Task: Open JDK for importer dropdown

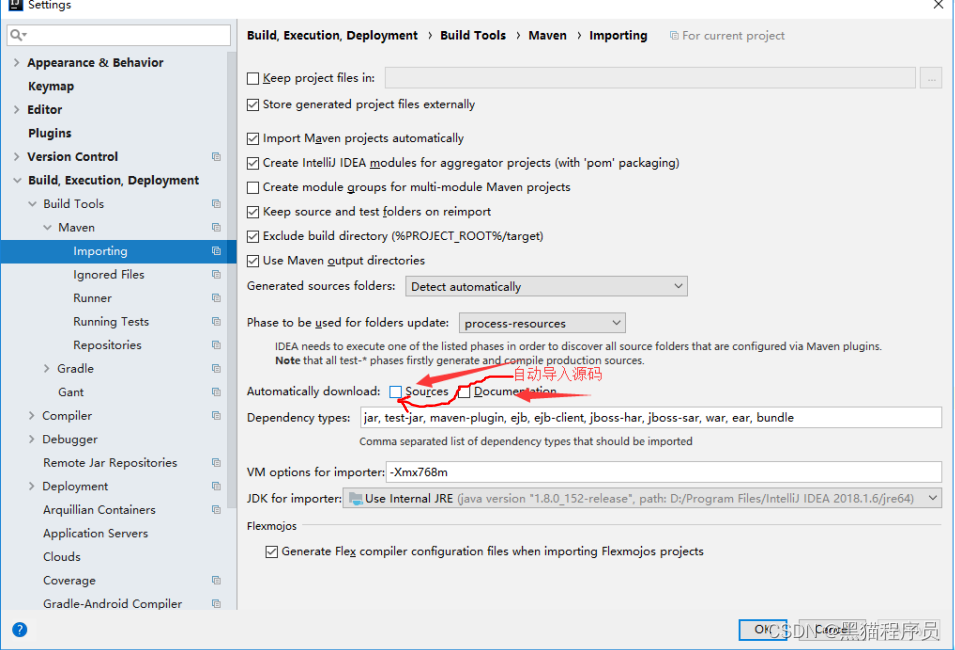Action: 642,498
